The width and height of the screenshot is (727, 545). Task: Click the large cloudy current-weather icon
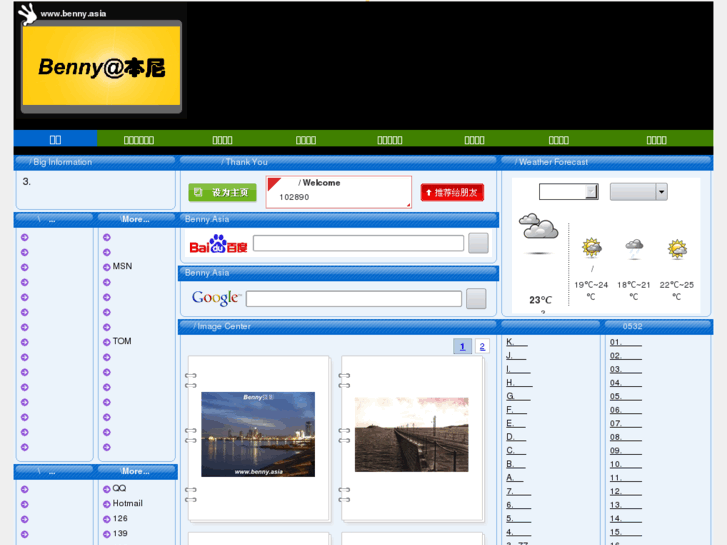click(x=538, y=226)
